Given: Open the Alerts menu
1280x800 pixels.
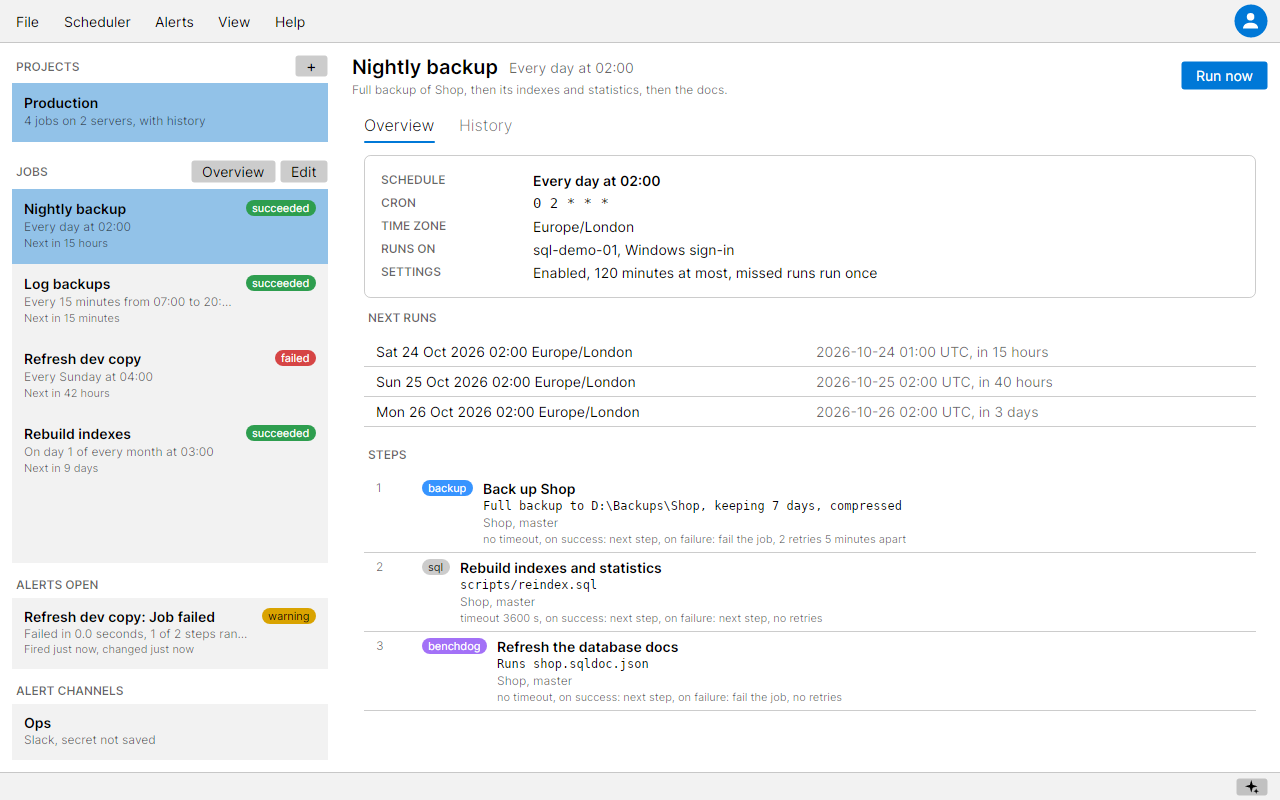Looking at the screenshot, I should click(x=174, y=22).
